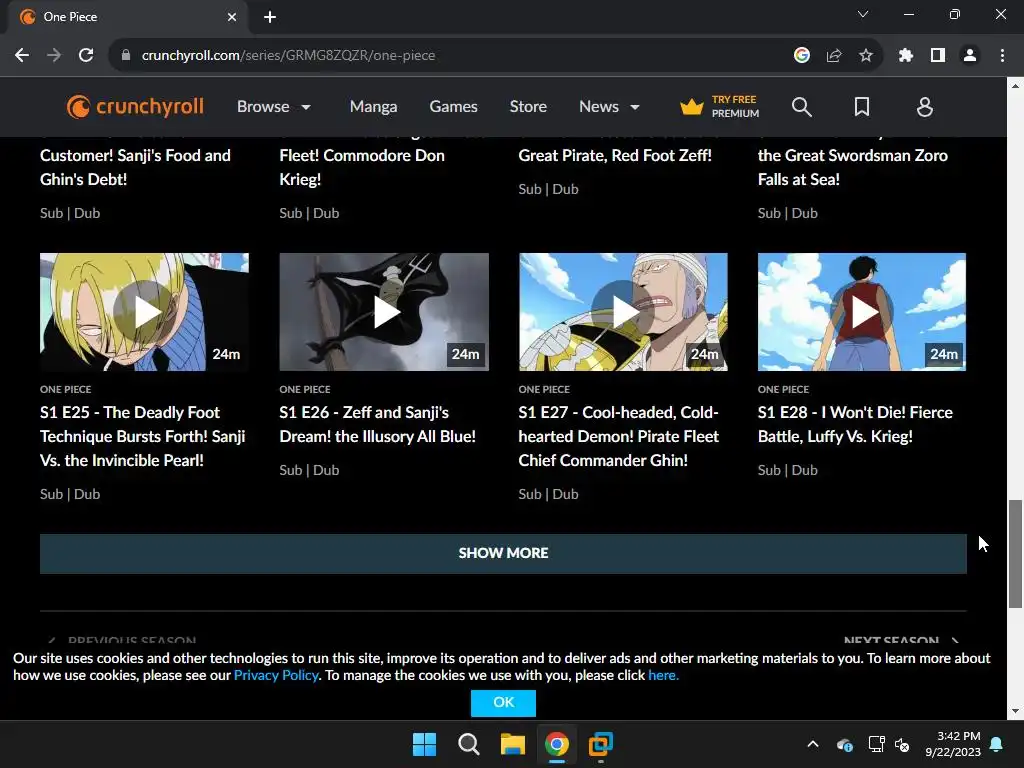Viewport: 1024px width, 768px height.
Task: Click the page vertical scrollbar thumb
Action: 1015,554
